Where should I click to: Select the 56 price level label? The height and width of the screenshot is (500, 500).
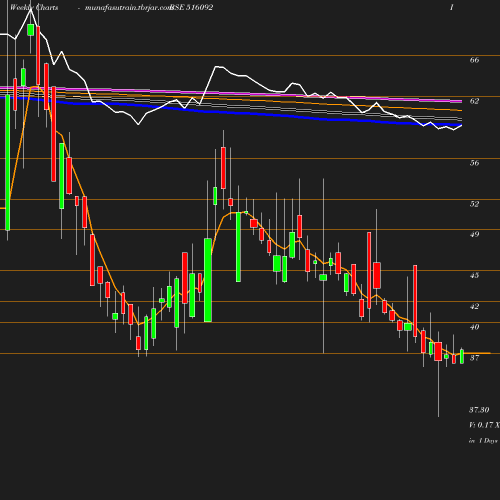(x=474, y=163)
